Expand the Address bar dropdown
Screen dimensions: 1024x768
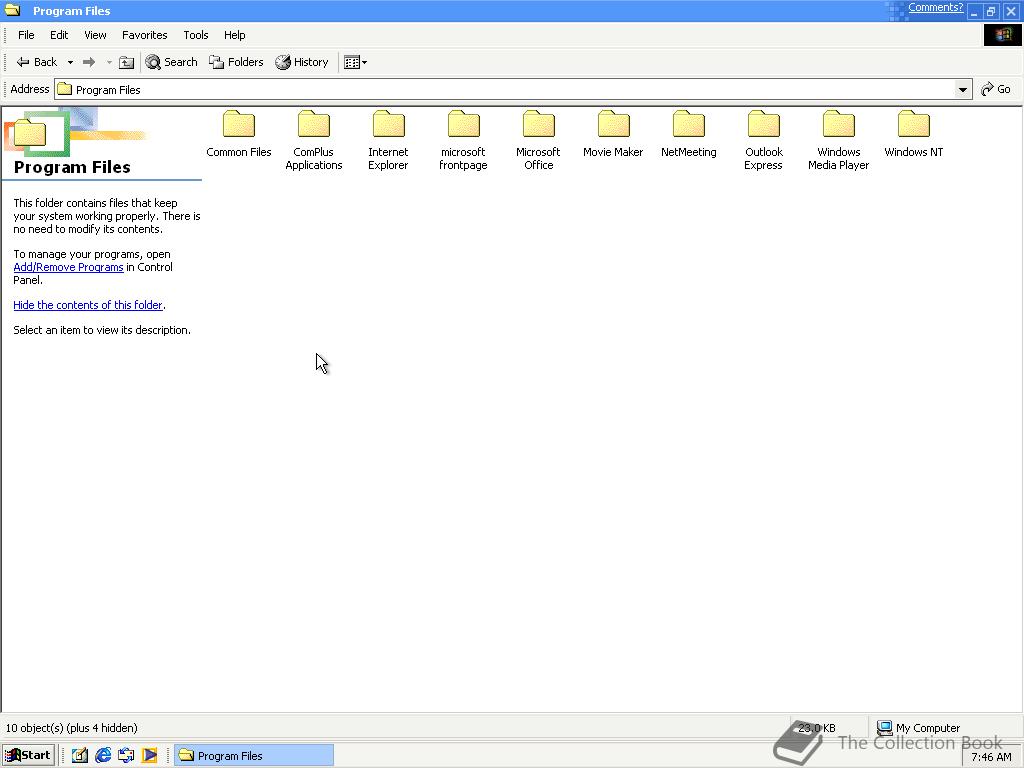point(962,89)
